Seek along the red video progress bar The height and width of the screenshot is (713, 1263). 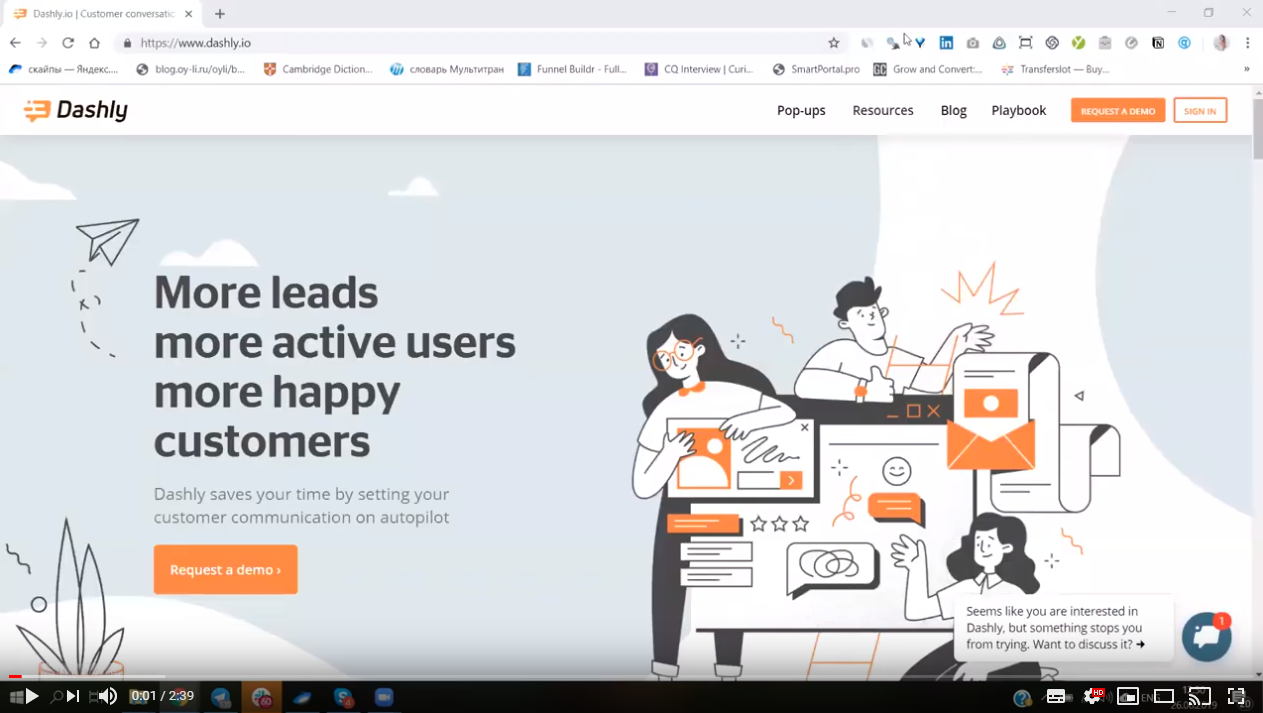pyautogui.click(x=631, y=677)
